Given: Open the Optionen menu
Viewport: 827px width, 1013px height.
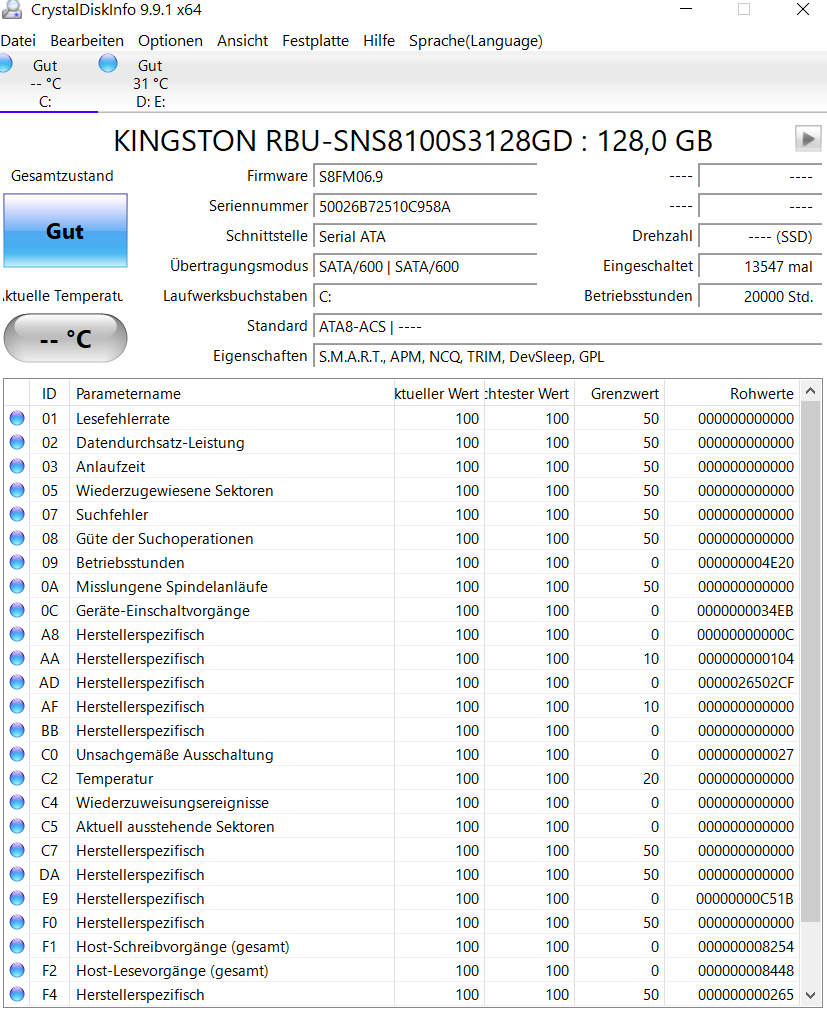Looking at the screenshot, I should (x=171, y=41).
